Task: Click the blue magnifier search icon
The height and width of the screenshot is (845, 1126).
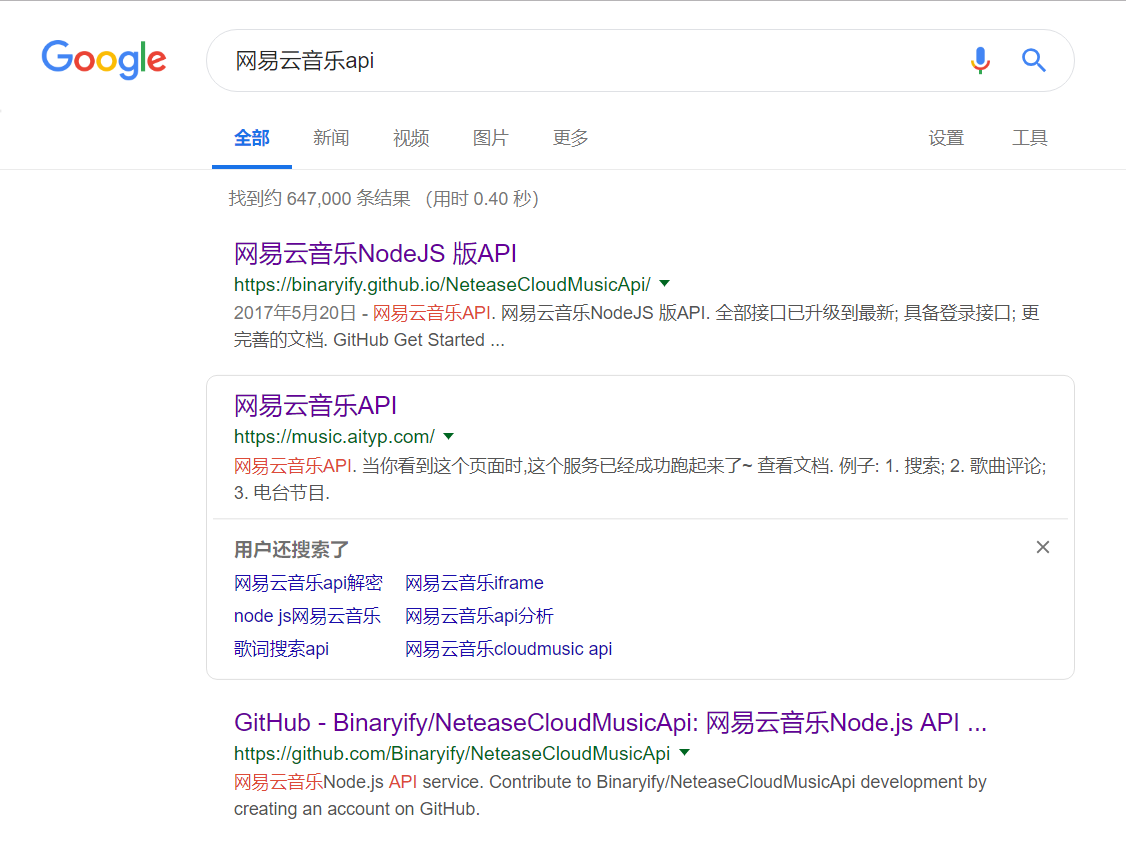Action: 1033,60
